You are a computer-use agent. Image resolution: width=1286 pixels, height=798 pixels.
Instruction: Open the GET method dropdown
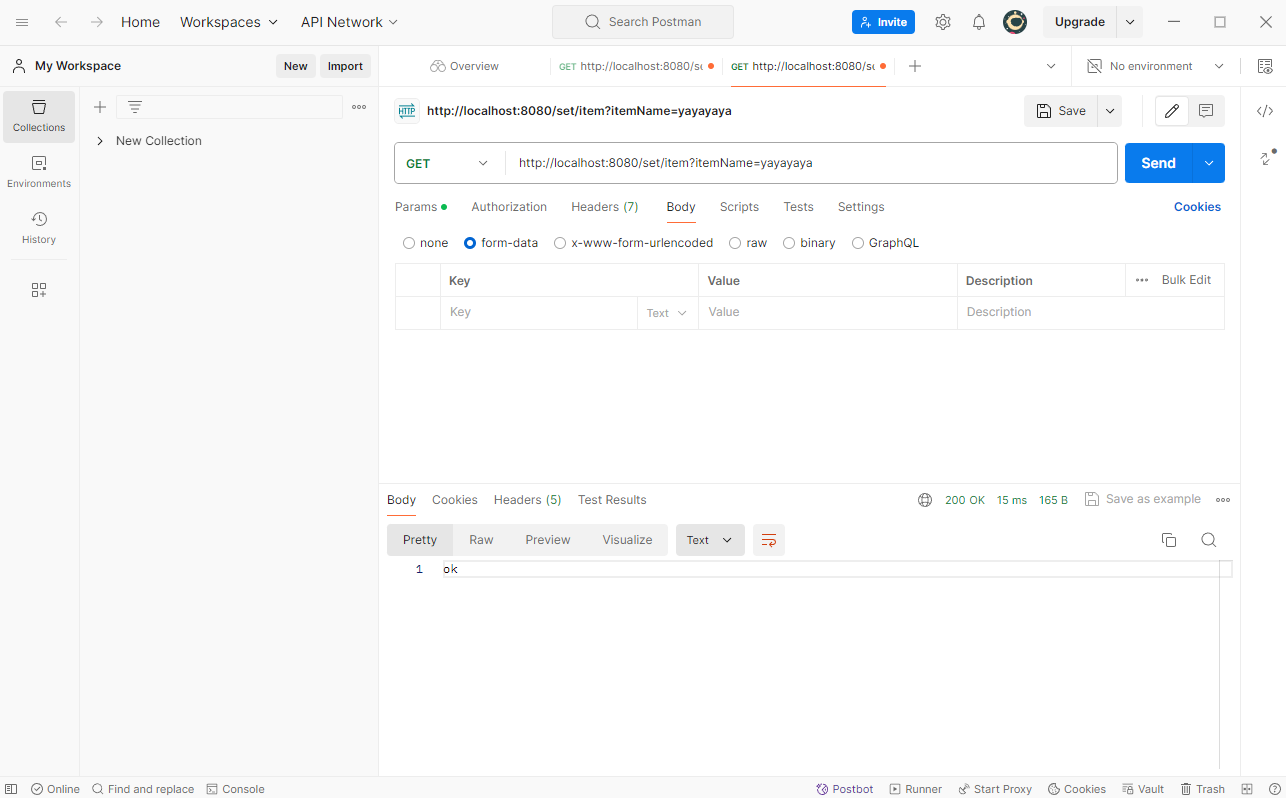(x=449, y=163)
